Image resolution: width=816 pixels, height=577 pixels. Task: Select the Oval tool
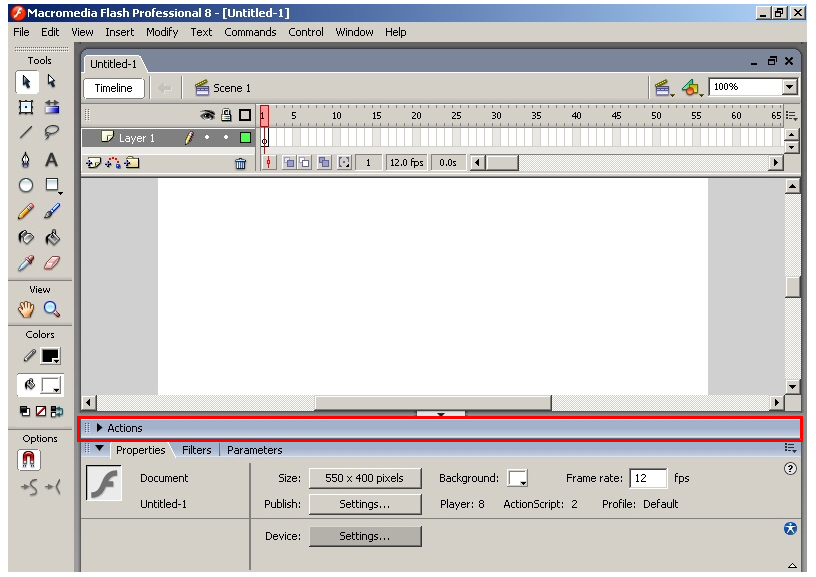click(26, 185)
